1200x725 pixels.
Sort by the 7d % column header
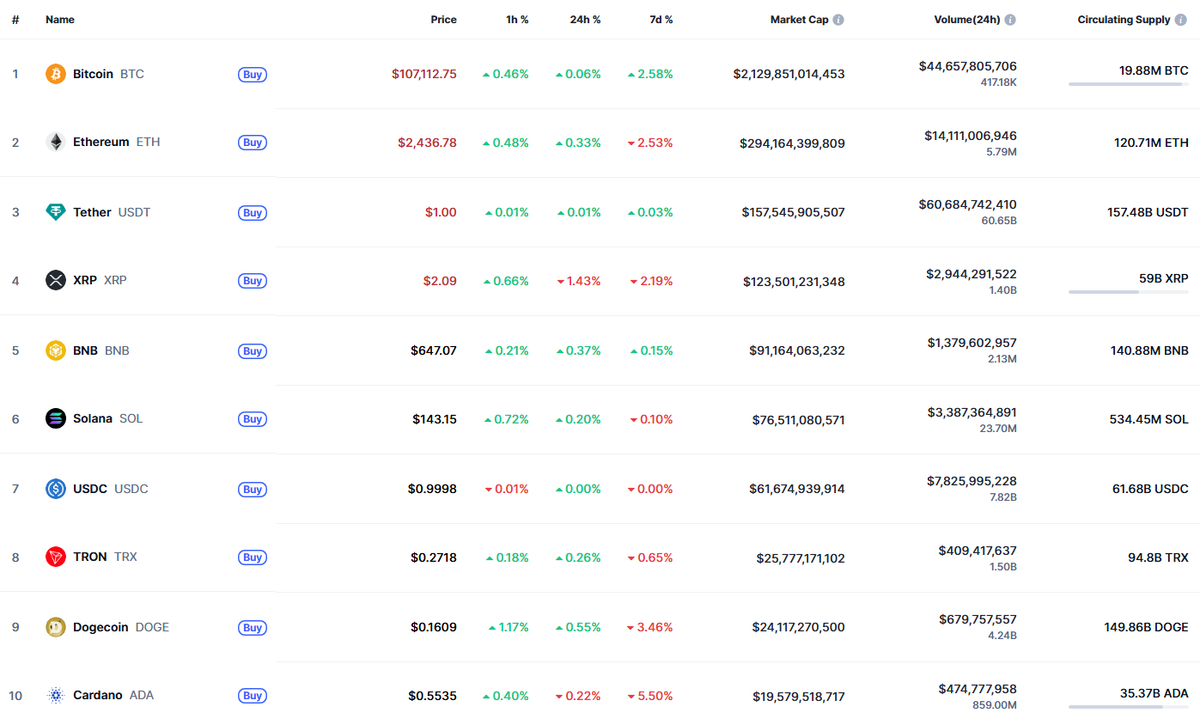tap(660, 18)
